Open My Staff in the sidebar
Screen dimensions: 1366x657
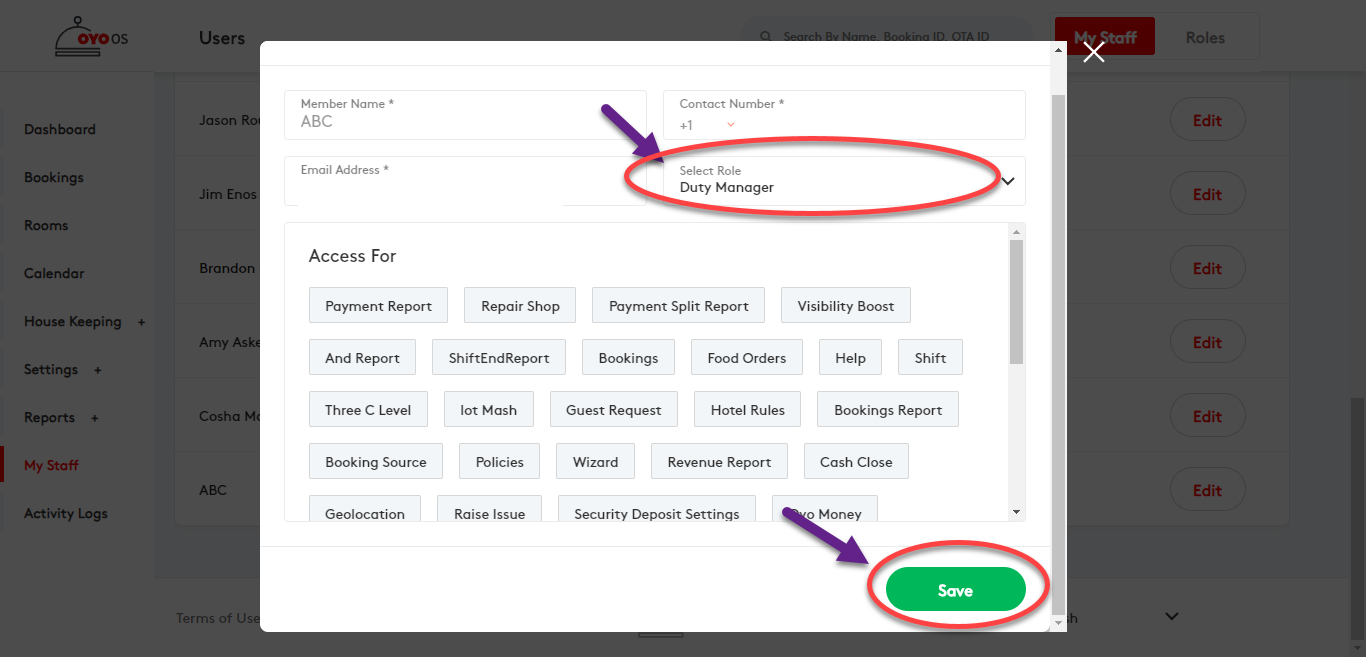pos(51,465)
